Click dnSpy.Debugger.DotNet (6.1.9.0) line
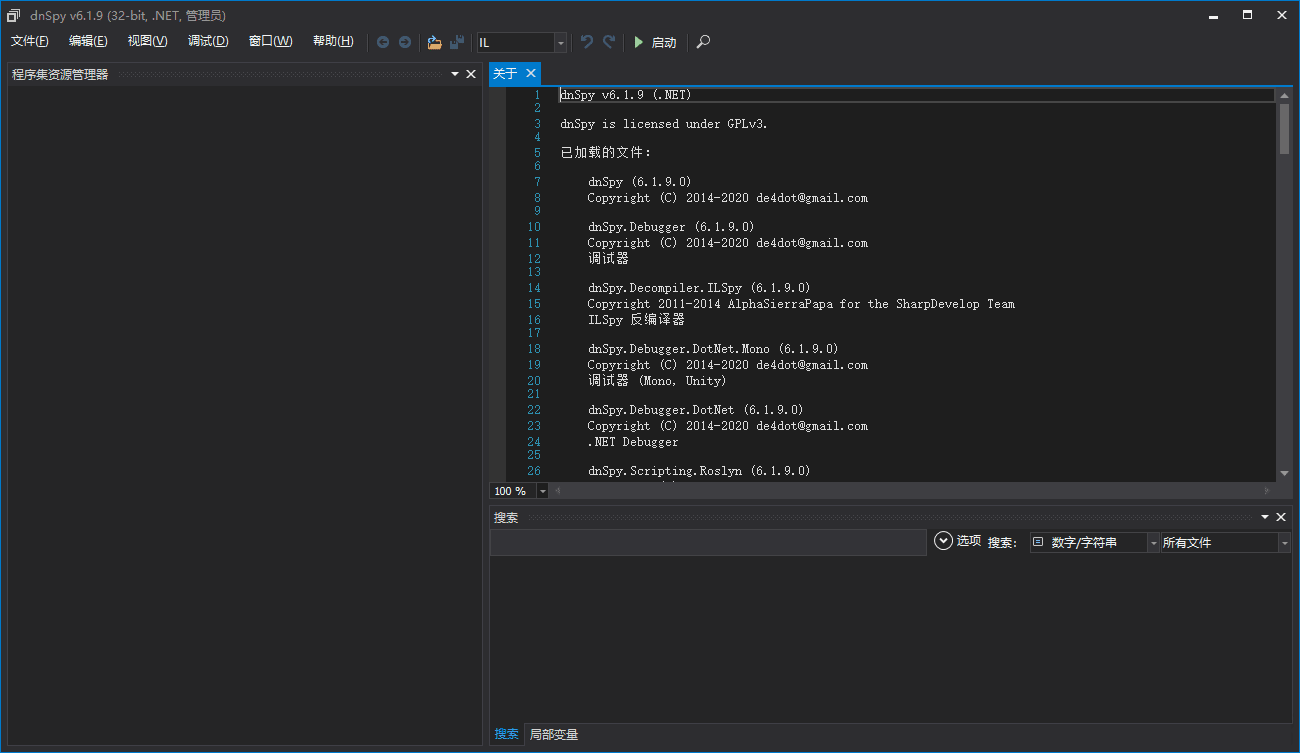1300x753 pixels. tap(696, 410)
